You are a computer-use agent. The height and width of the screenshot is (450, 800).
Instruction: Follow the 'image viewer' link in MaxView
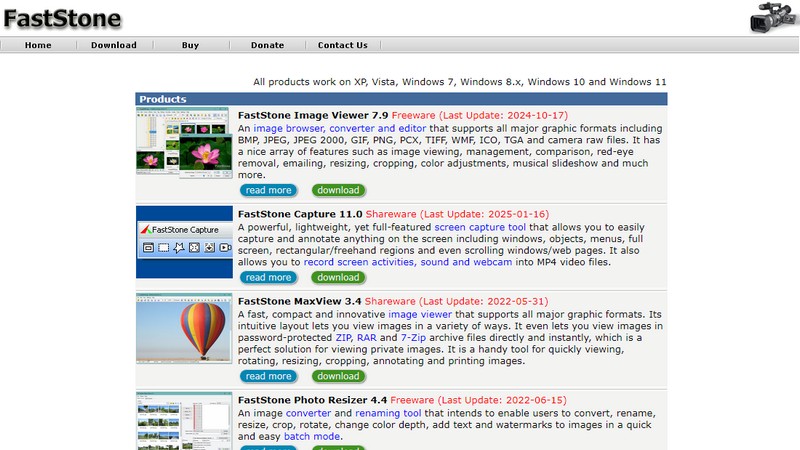[x=420, y=314]
